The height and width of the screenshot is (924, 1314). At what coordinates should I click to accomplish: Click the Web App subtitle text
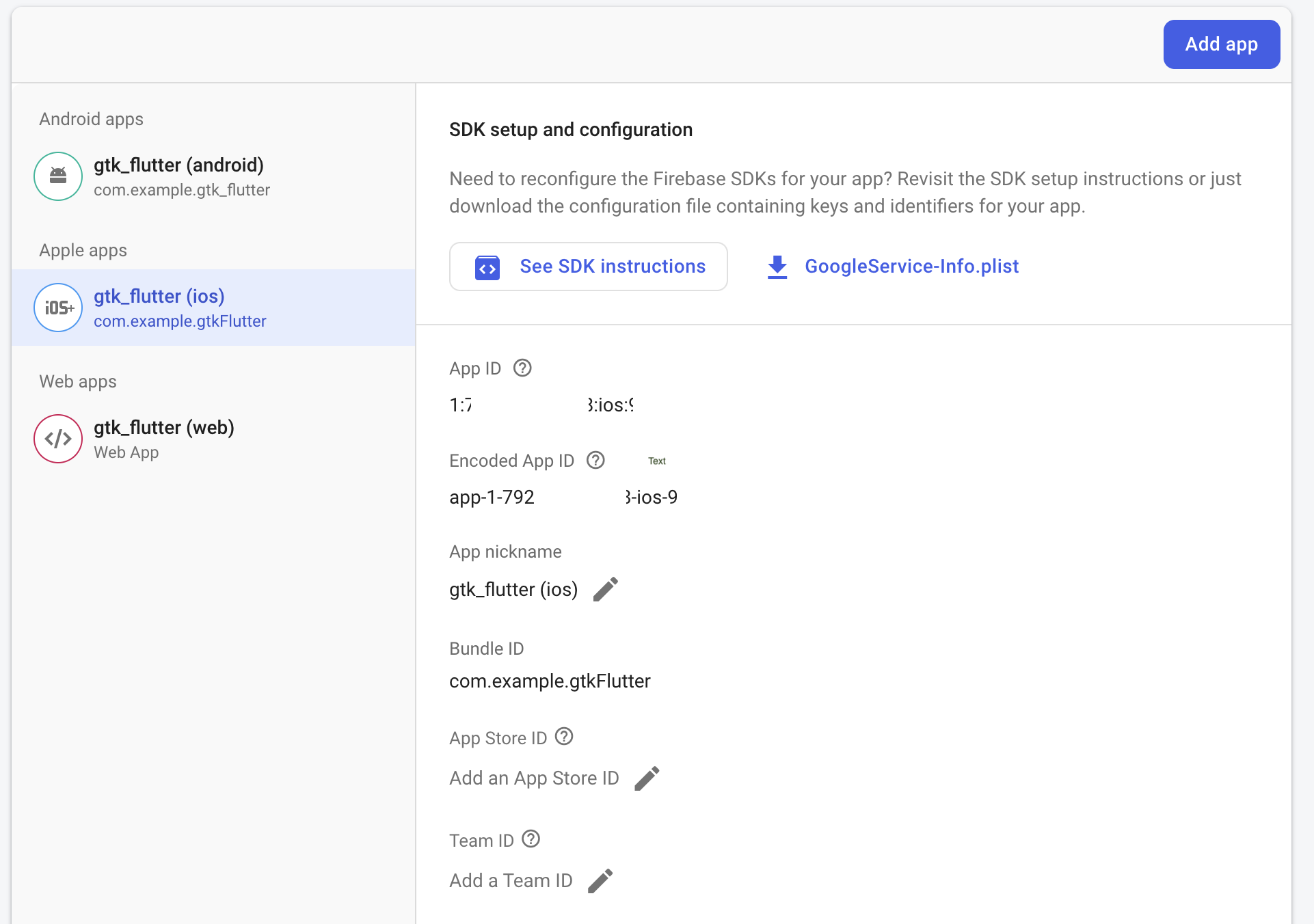coord(126,452)
